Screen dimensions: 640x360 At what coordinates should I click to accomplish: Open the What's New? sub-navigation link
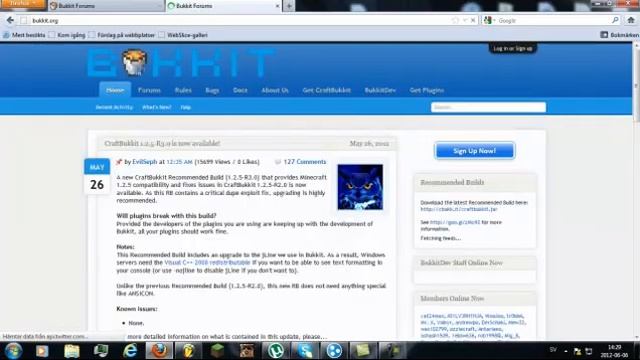[x=157, y=107]
